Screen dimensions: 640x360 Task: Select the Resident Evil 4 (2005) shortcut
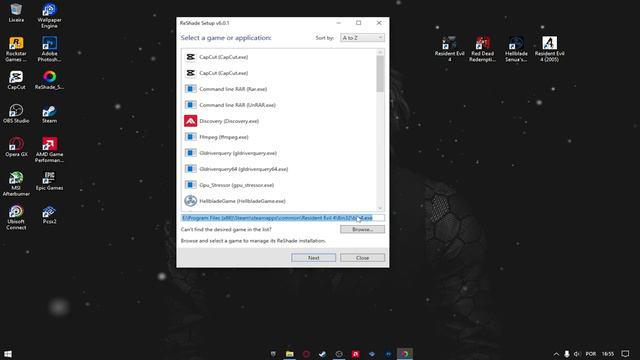pos(549,49)
